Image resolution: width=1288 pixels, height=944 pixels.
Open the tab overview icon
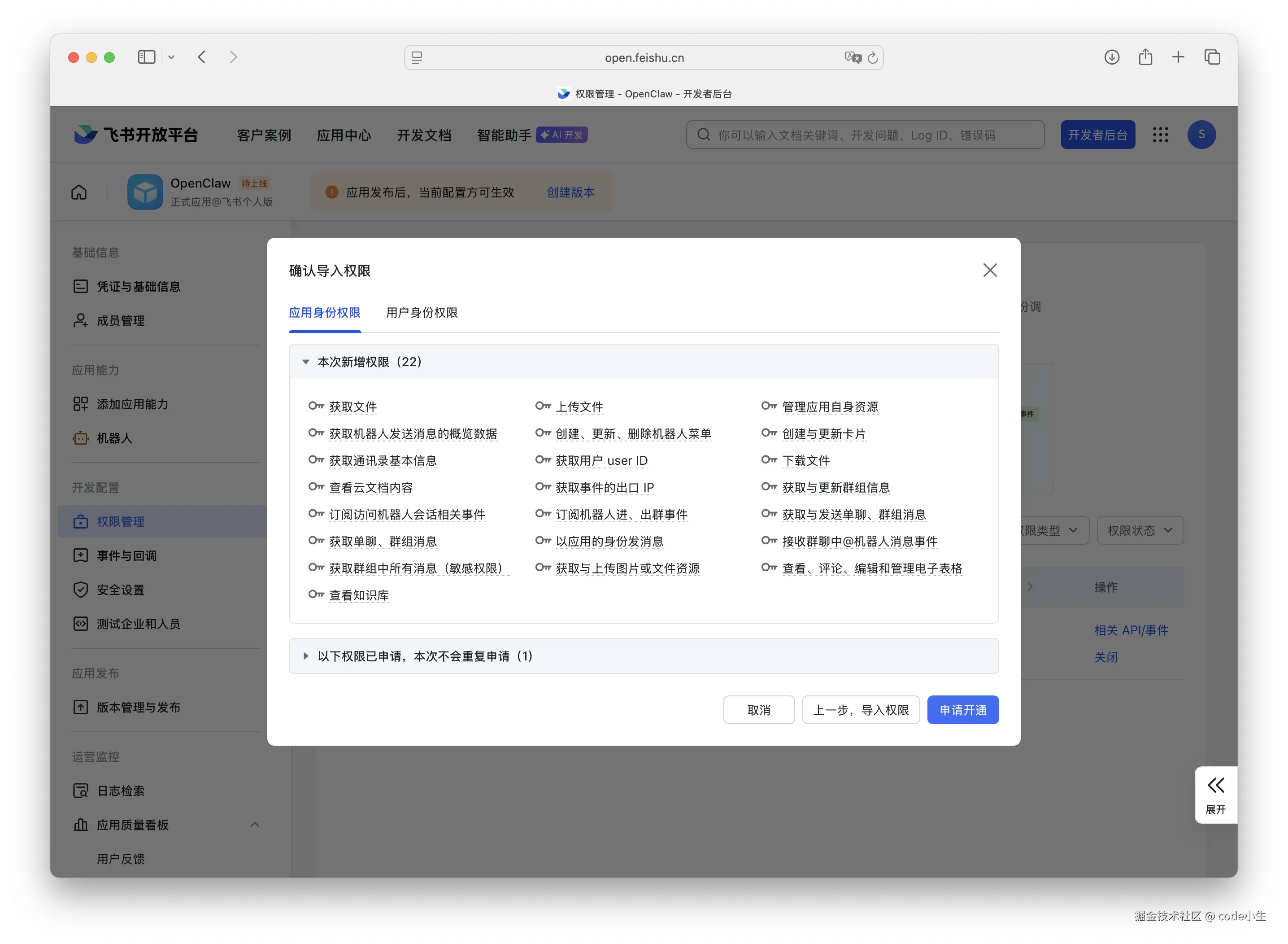[1212, 57]
